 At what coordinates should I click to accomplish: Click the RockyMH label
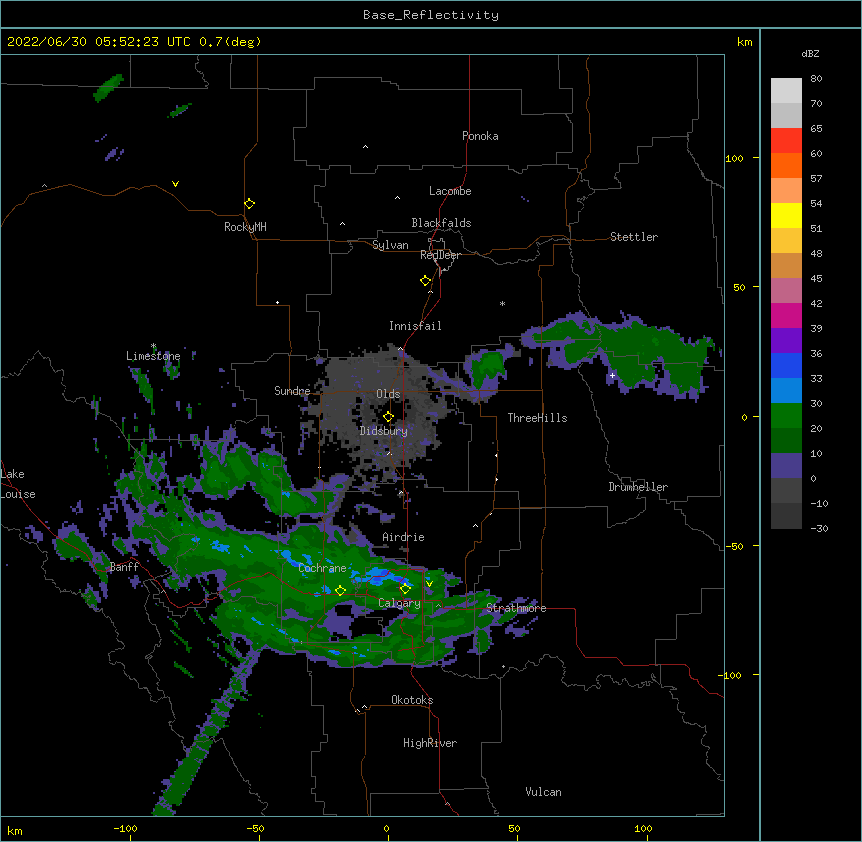pos(245,227)
